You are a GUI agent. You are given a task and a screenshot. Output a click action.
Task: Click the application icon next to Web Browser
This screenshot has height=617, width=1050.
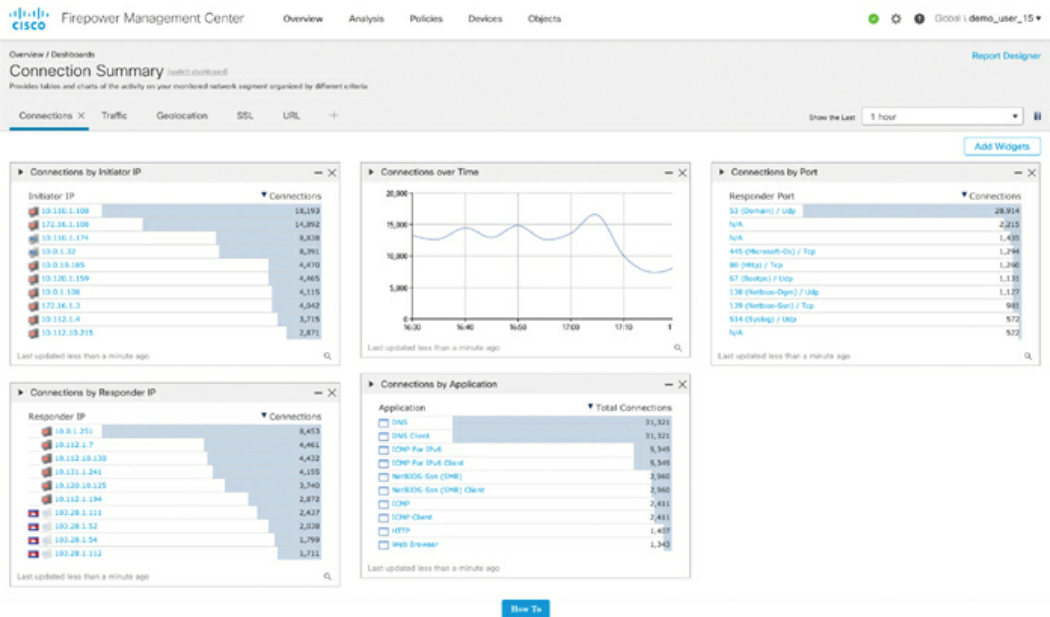[x=384, y=545]
